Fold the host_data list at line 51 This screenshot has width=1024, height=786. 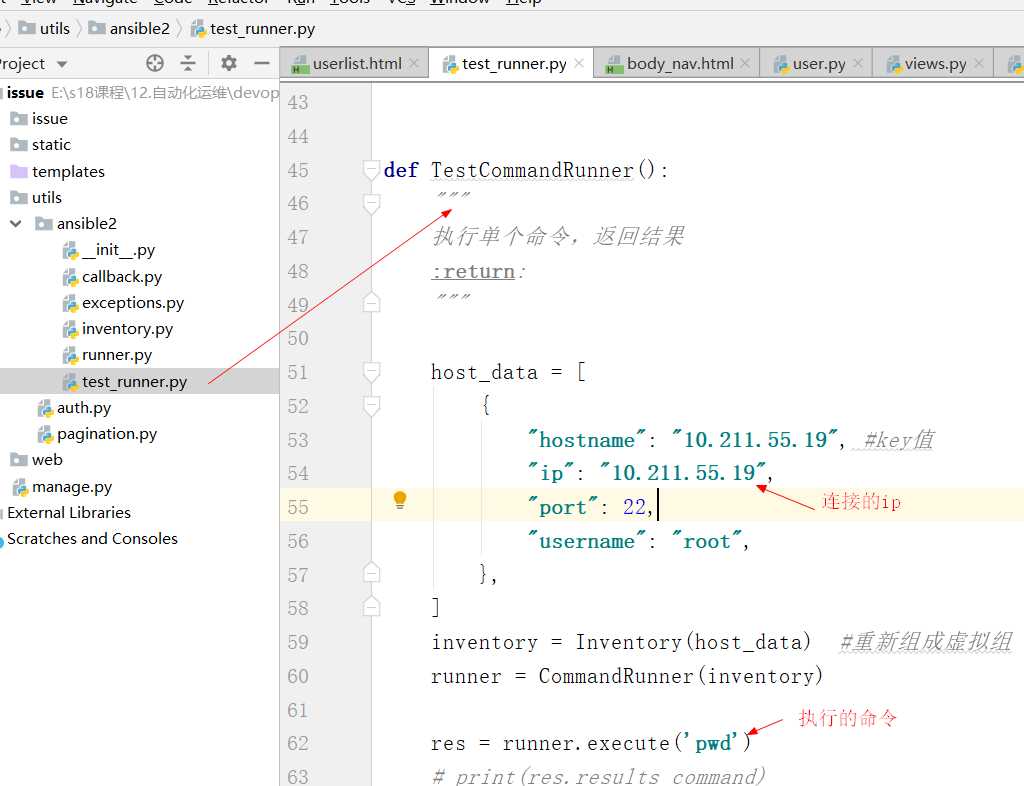(372, 372)
